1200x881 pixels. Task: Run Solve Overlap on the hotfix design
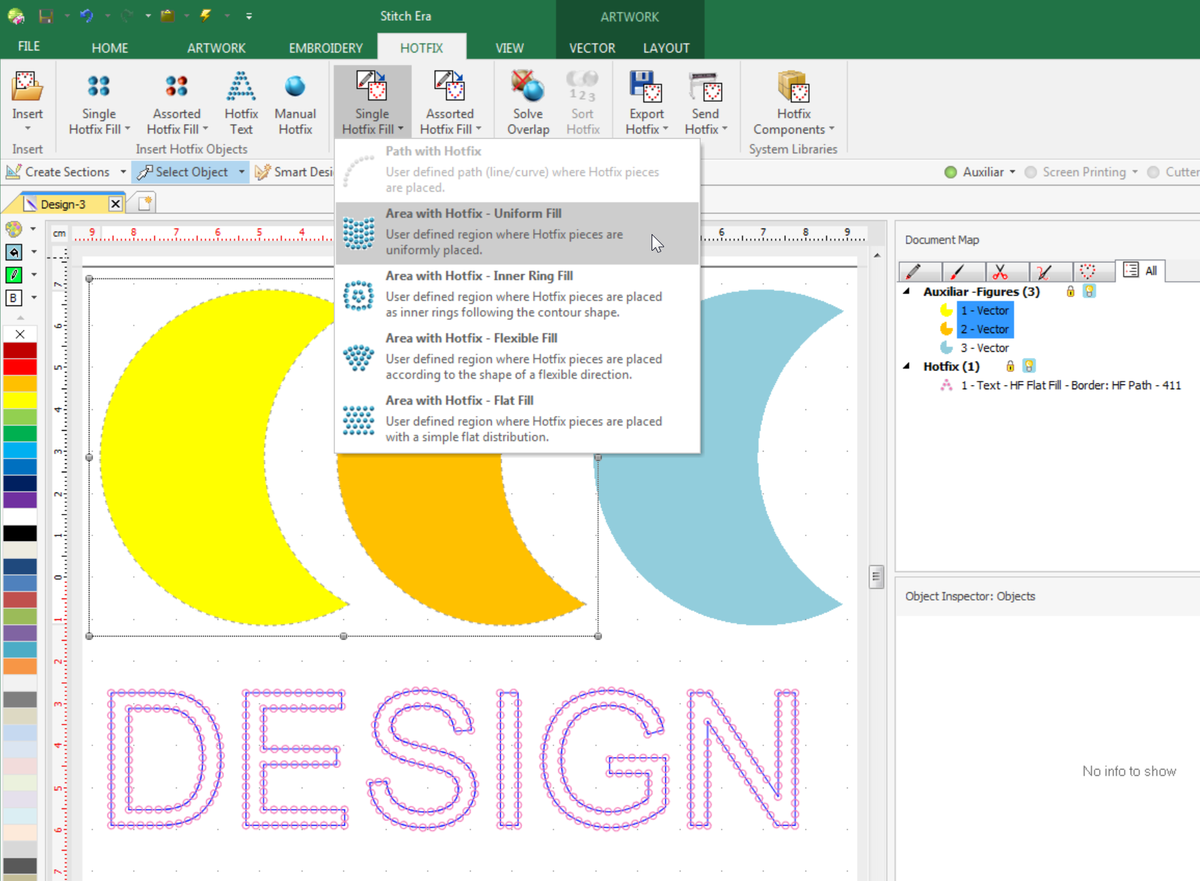pyautogui.click(x=527, y=100)
